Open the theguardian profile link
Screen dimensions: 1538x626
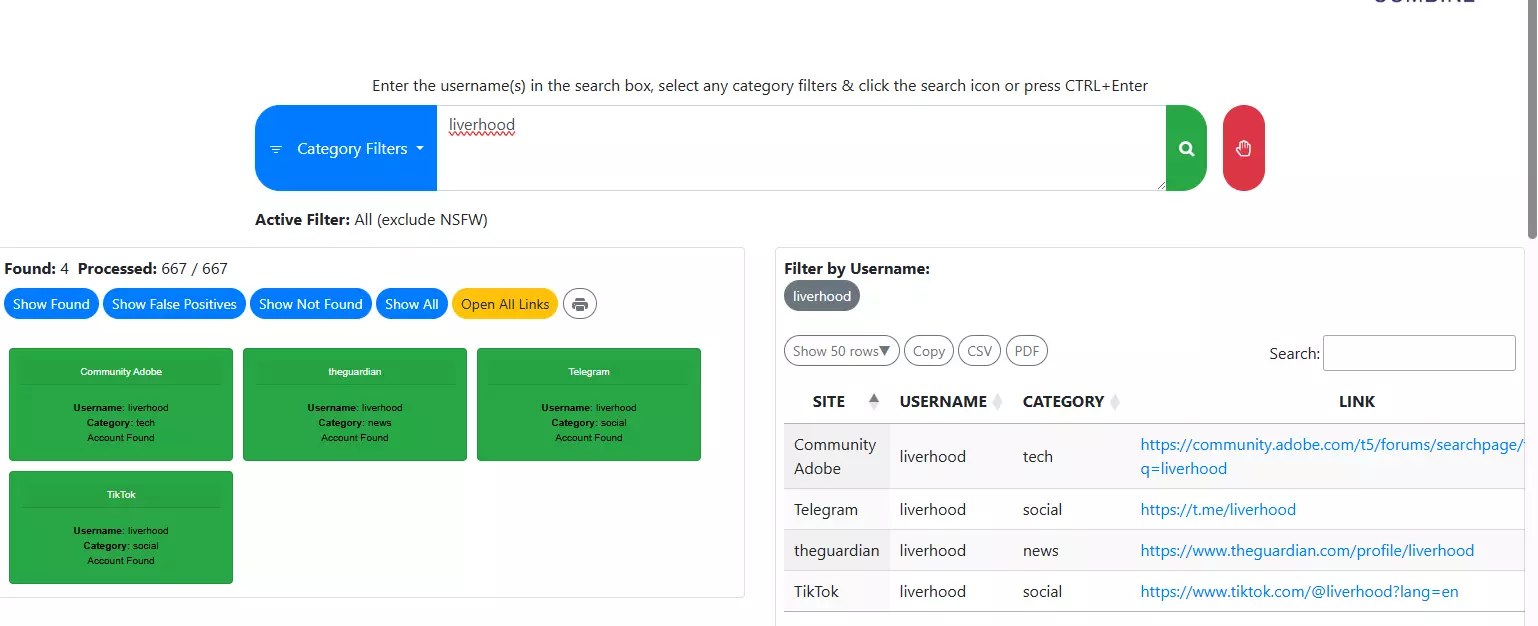tap(1307, 551)
